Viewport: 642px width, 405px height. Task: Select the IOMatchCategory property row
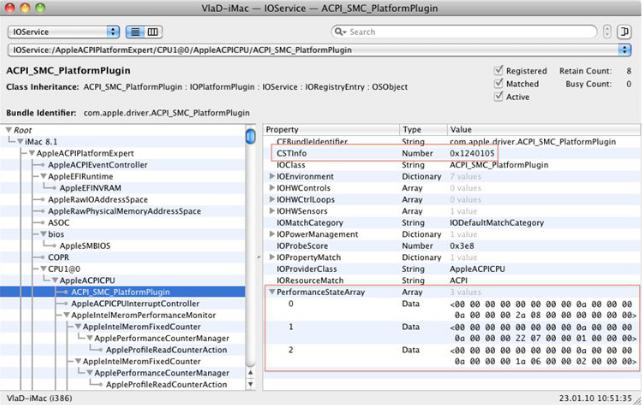452,223
